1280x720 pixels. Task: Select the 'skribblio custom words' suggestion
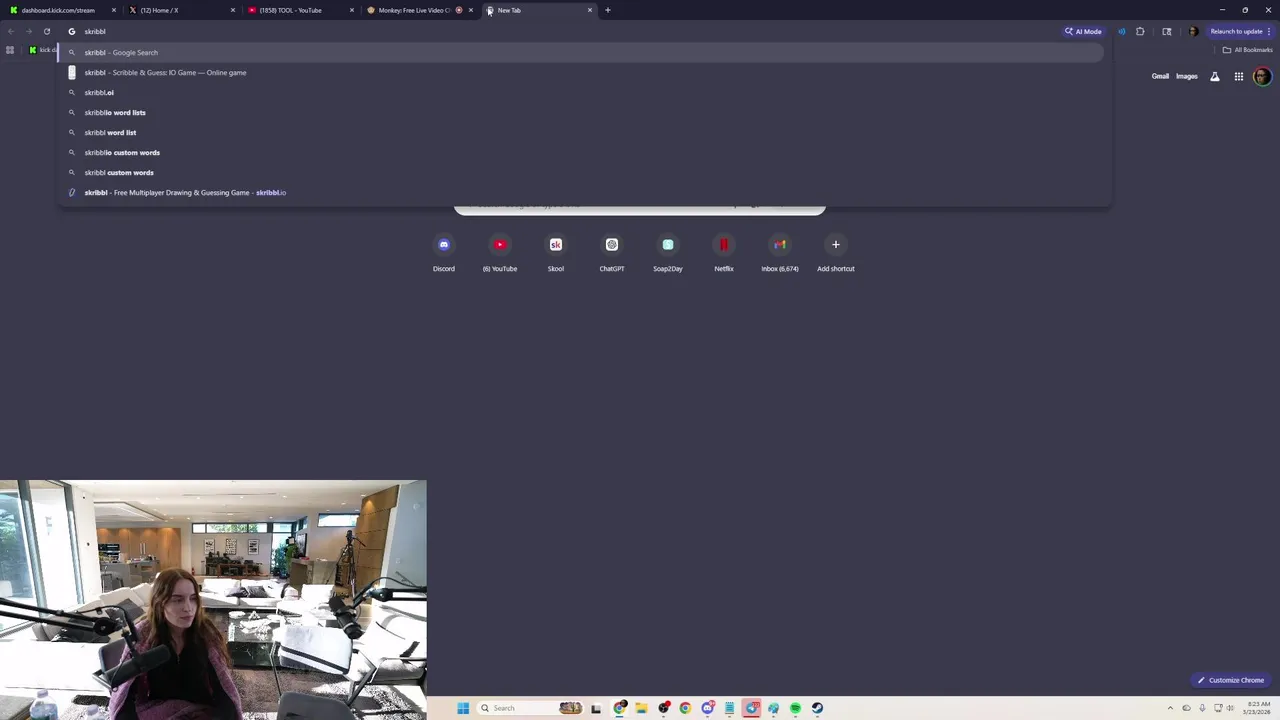tap(583, 152)
